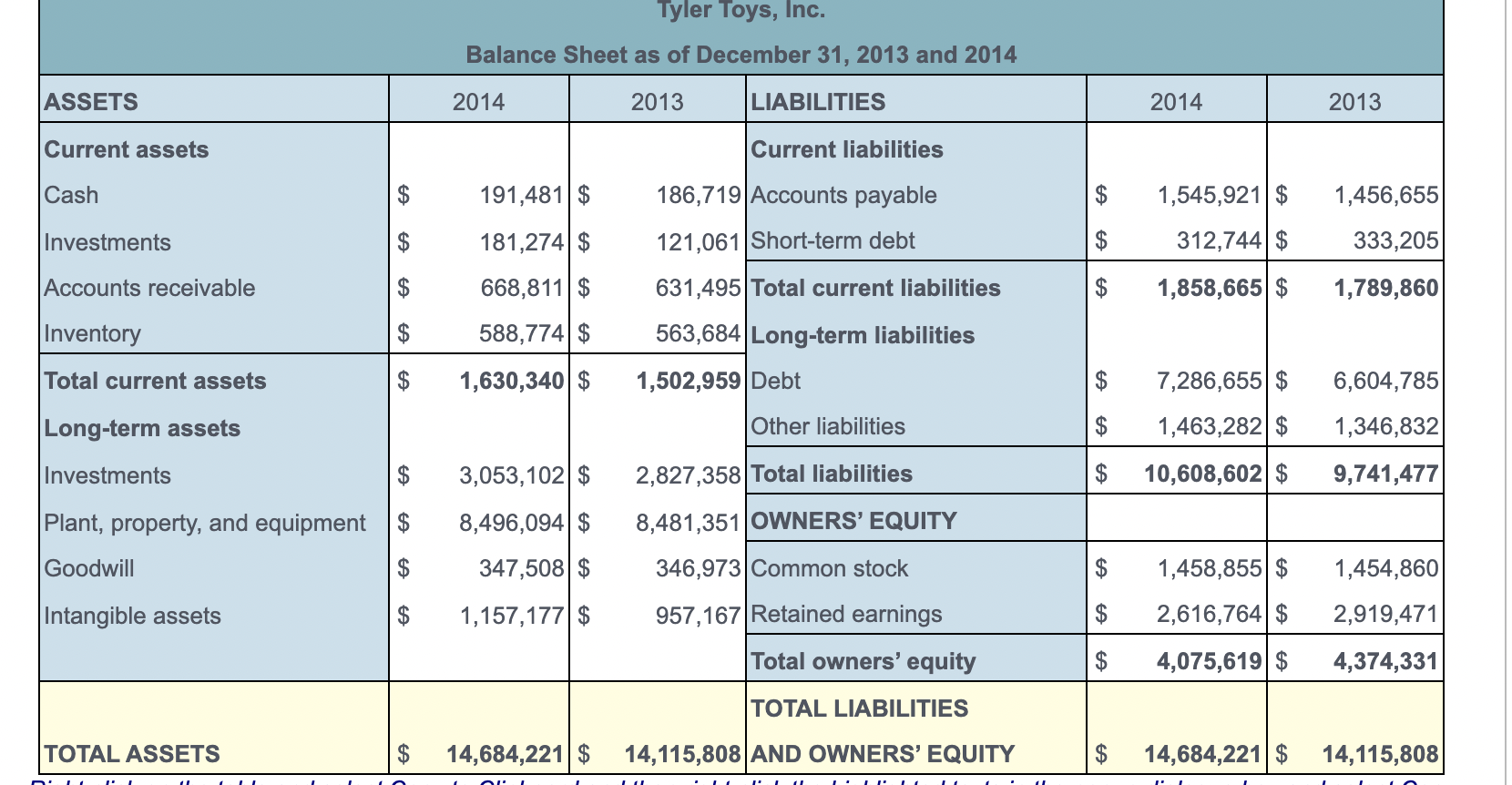This screenshot has height=785, width=1512.
Task: Select the 2014 Cash value 191,481
Action: coord(522,196)
